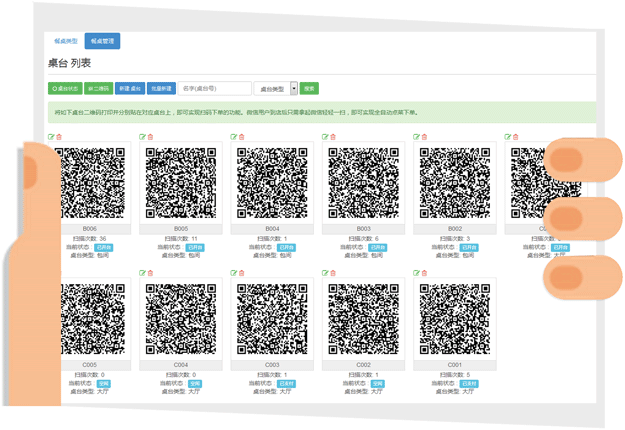
Task: Delete the finger-covered card right of B002
Action: click(515, 137)
